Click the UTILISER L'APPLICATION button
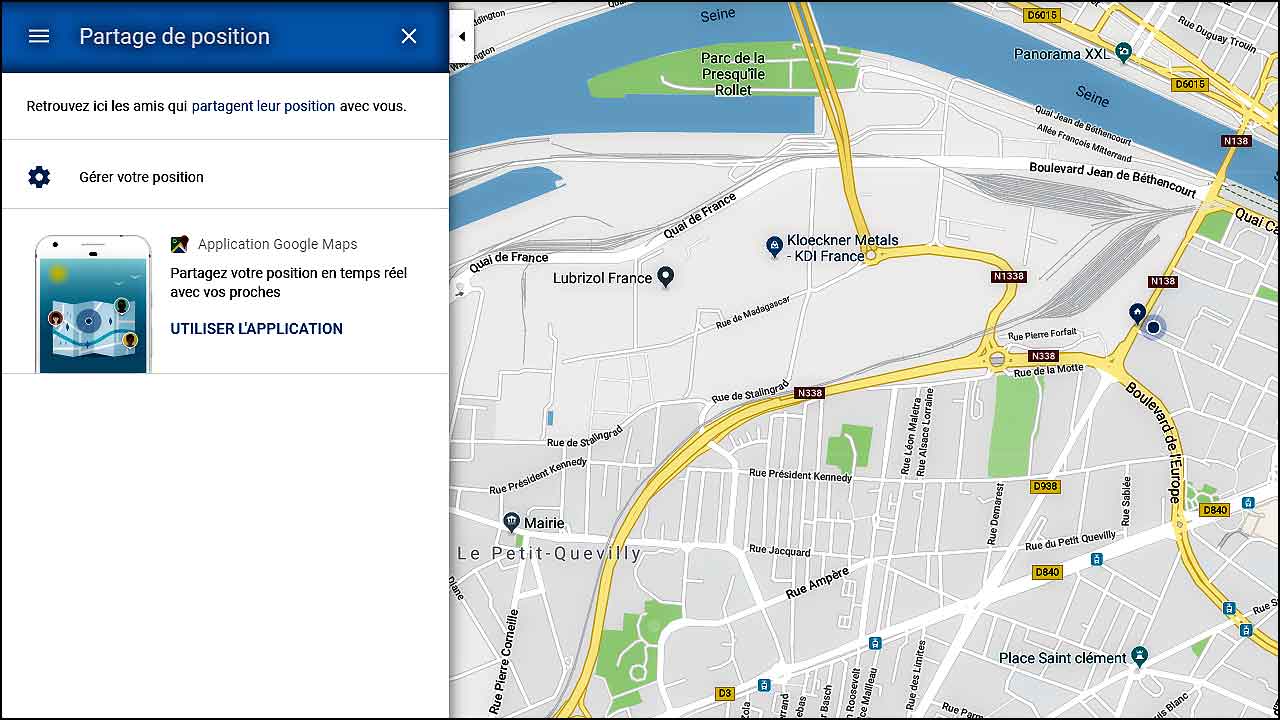 coord(256,329)
